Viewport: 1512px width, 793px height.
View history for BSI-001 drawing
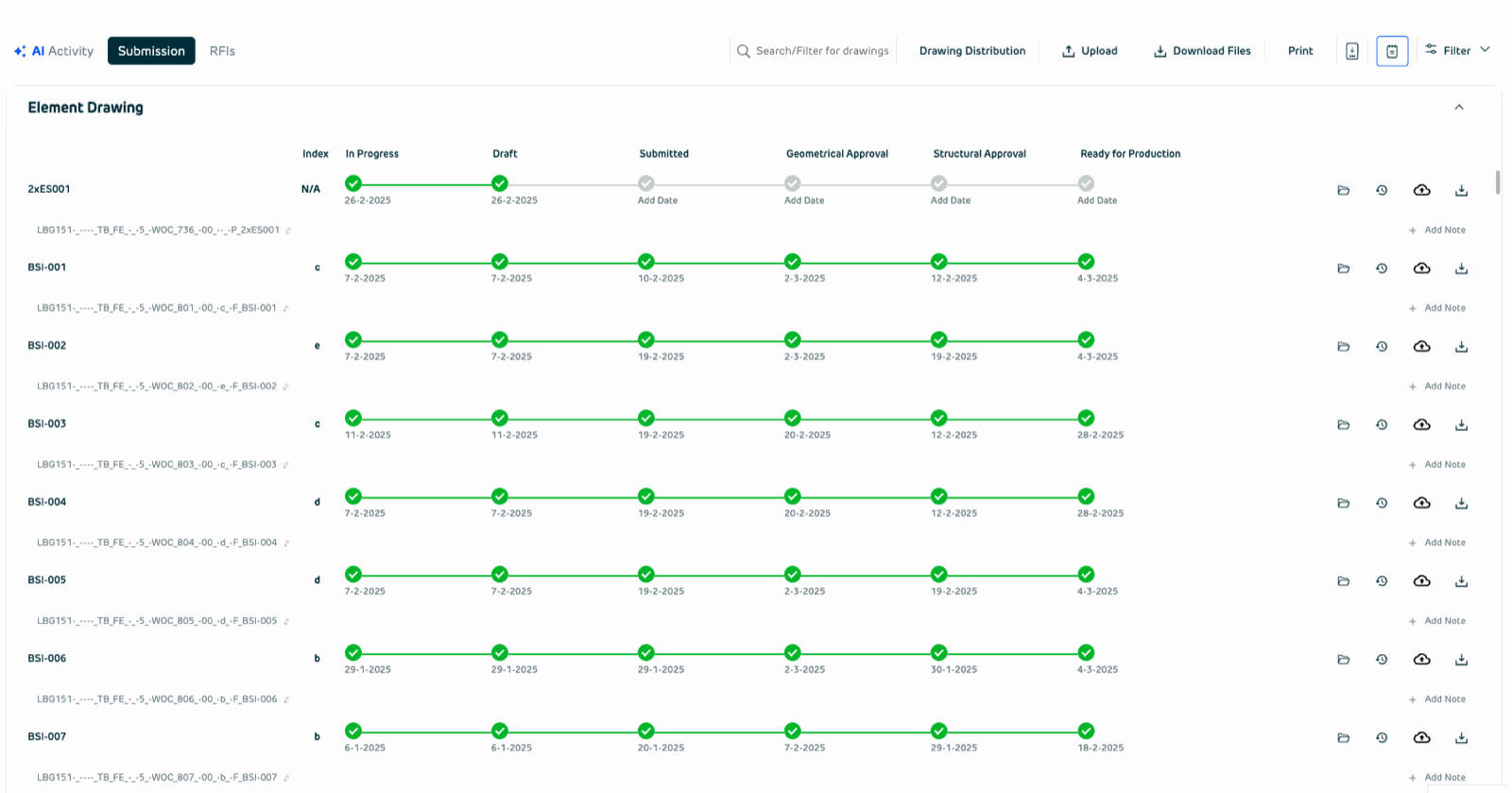pyautogui.click(x=1382, y=268)
